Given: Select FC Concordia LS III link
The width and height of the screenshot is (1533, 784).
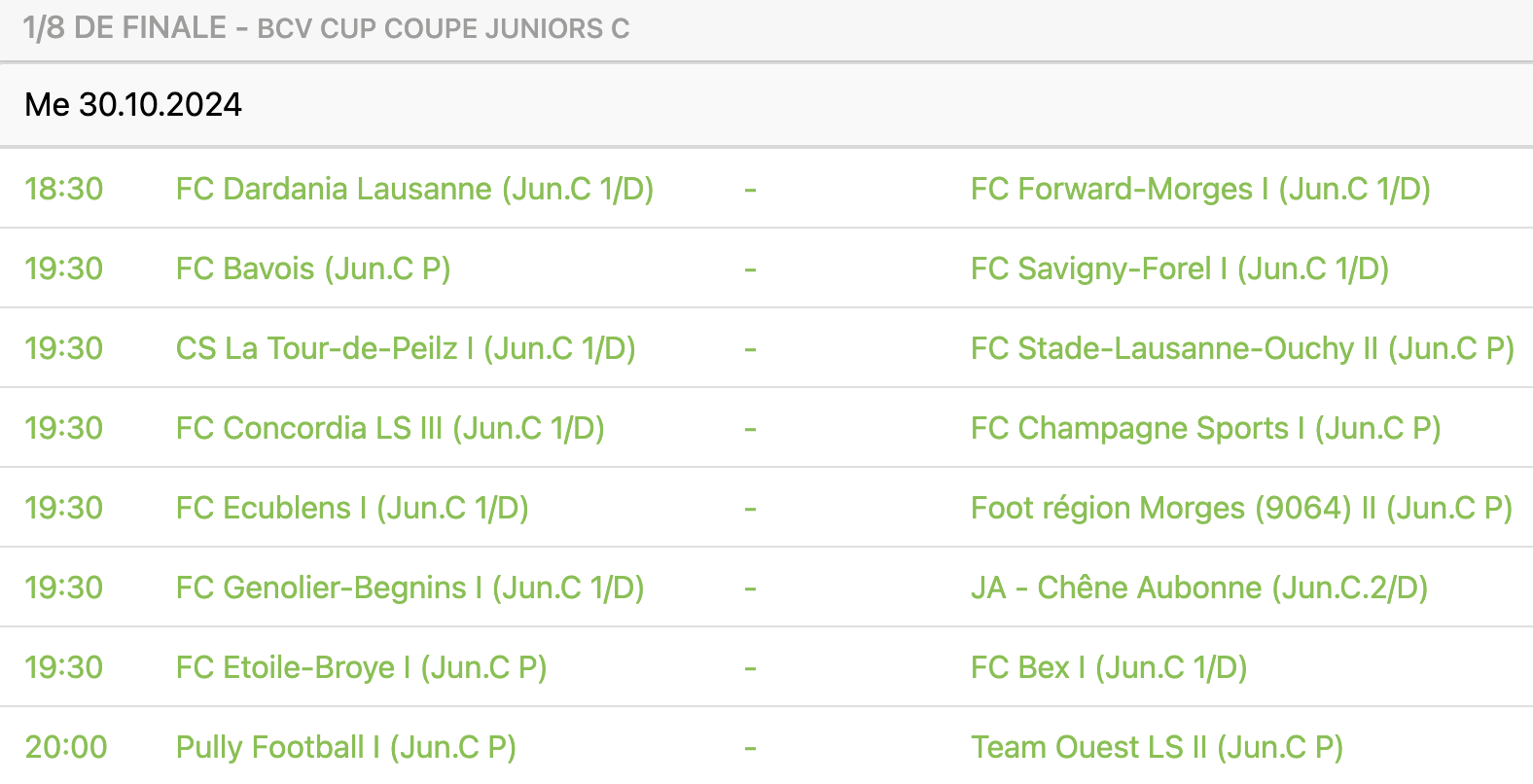Looking at the screenshot, I should (x=390, y=428).
